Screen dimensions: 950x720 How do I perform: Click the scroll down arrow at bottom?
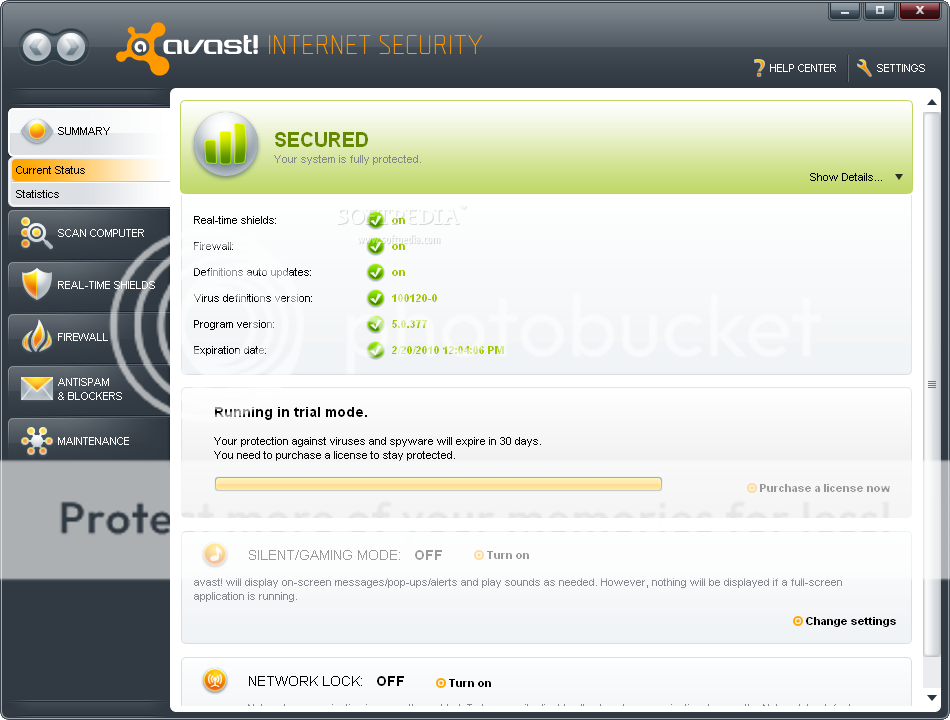[932, 698]
